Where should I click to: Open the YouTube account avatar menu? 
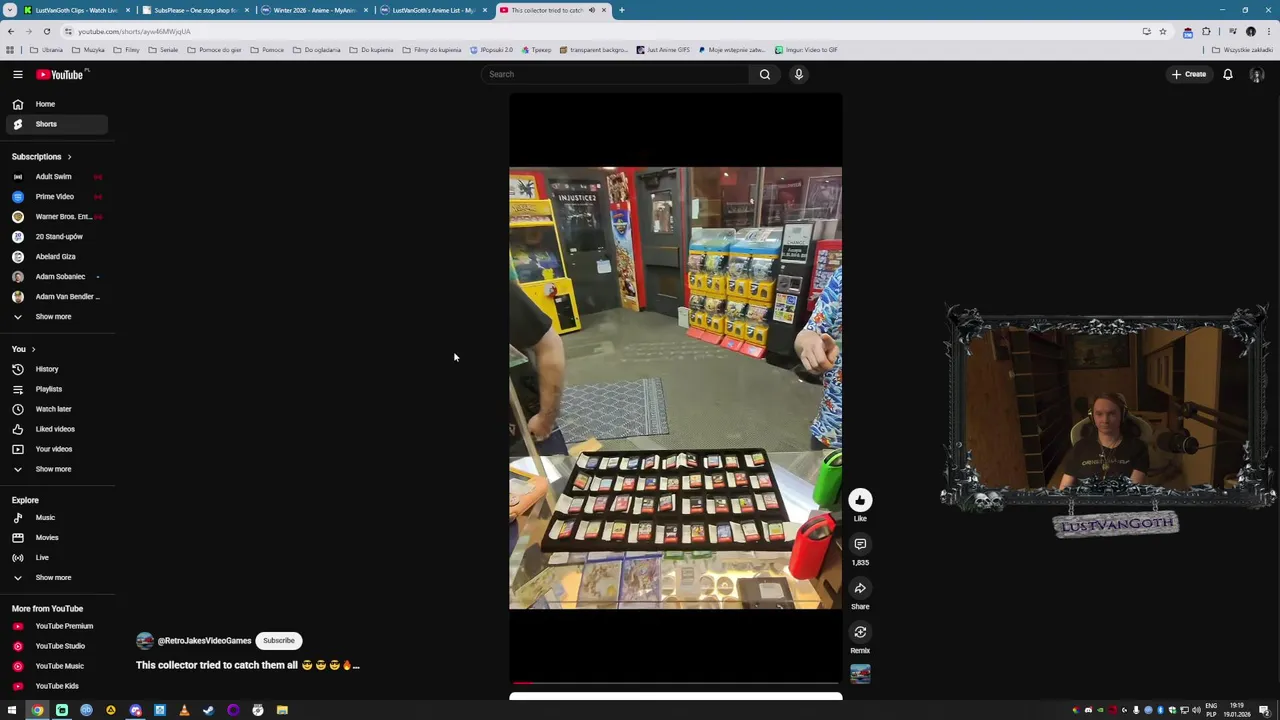[x=1257, y=74]
